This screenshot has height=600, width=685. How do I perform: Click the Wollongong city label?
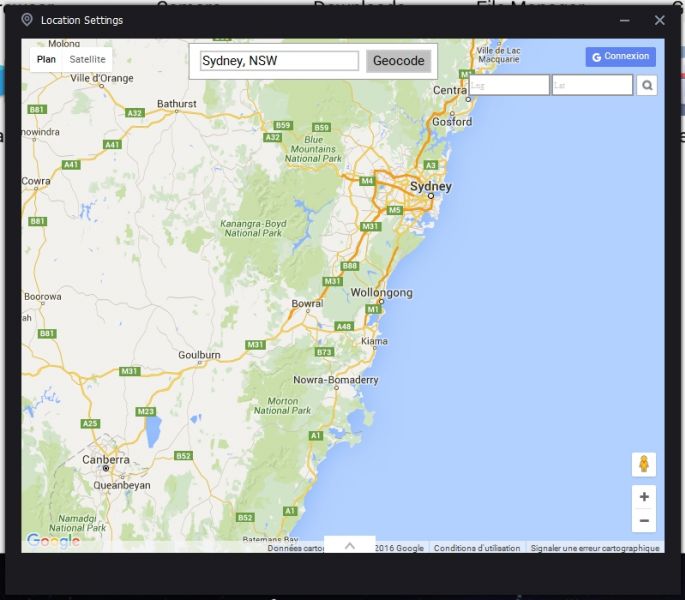coord(381,292)
